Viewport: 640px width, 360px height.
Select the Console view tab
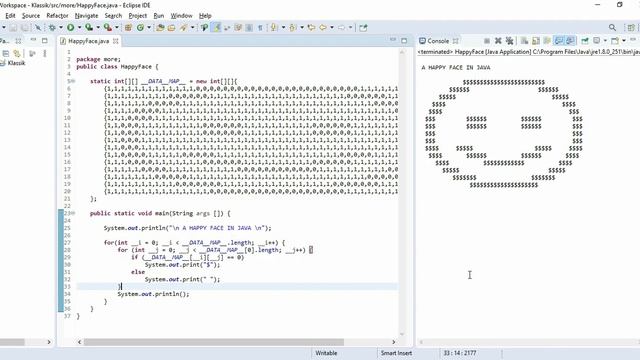coord(438,41)
